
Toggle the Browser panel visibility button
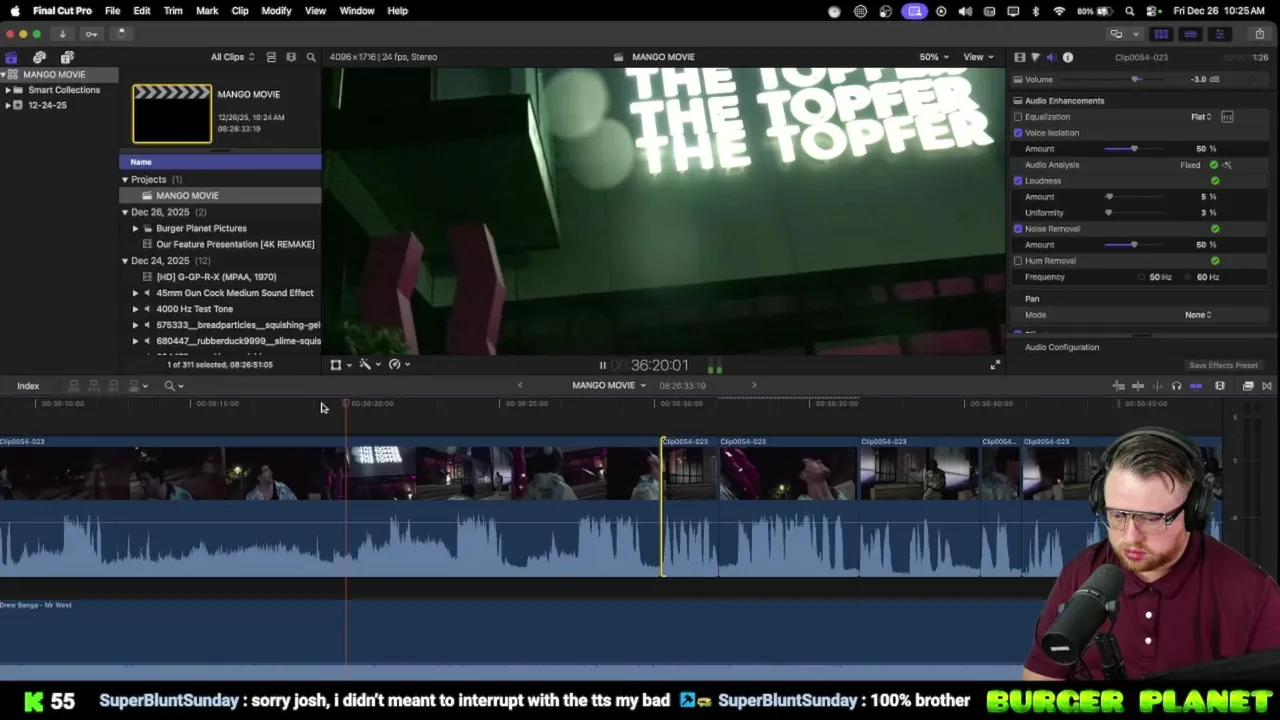point(1161,34)
